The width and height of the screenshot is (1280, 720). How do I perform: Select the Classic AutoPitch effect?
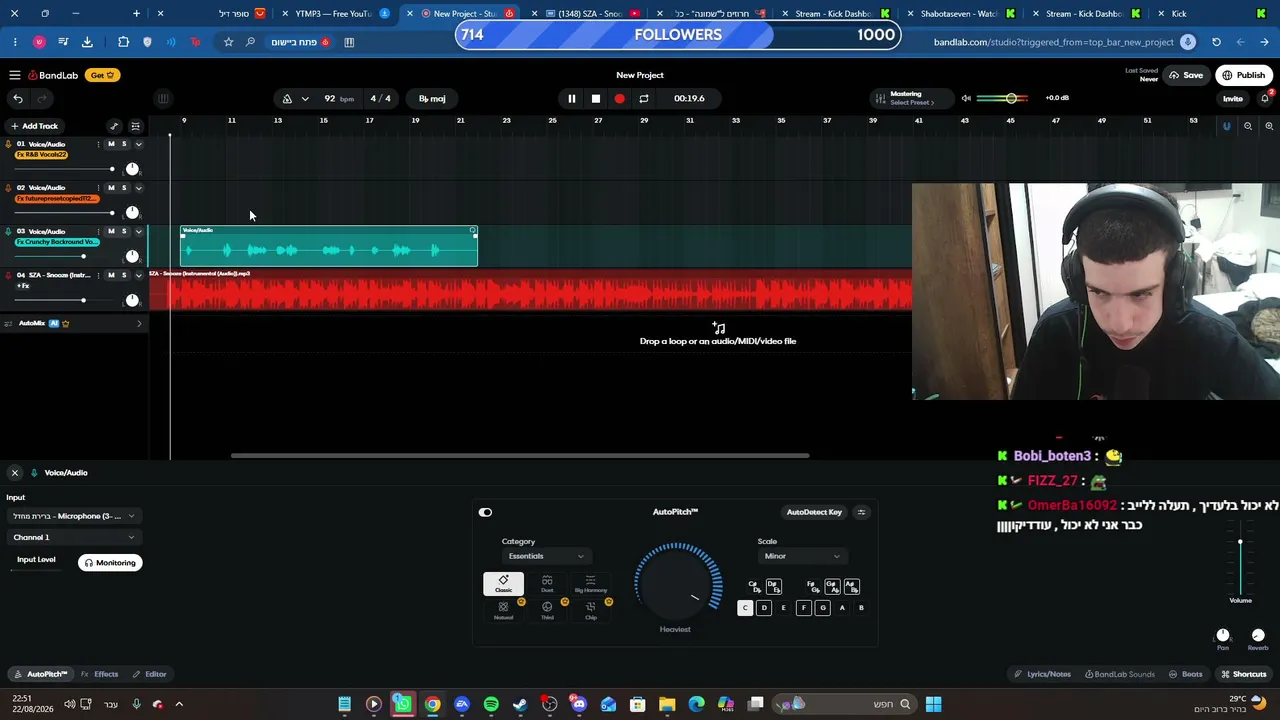coord(503,583)
